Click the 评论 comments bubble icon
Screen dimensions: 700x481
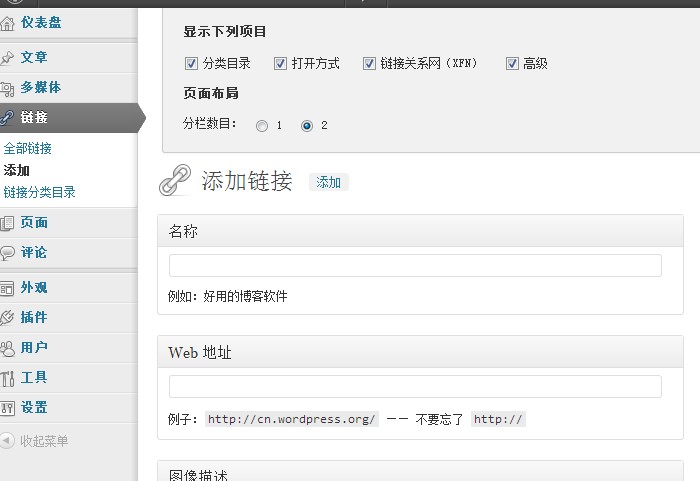tap(7, 253)
